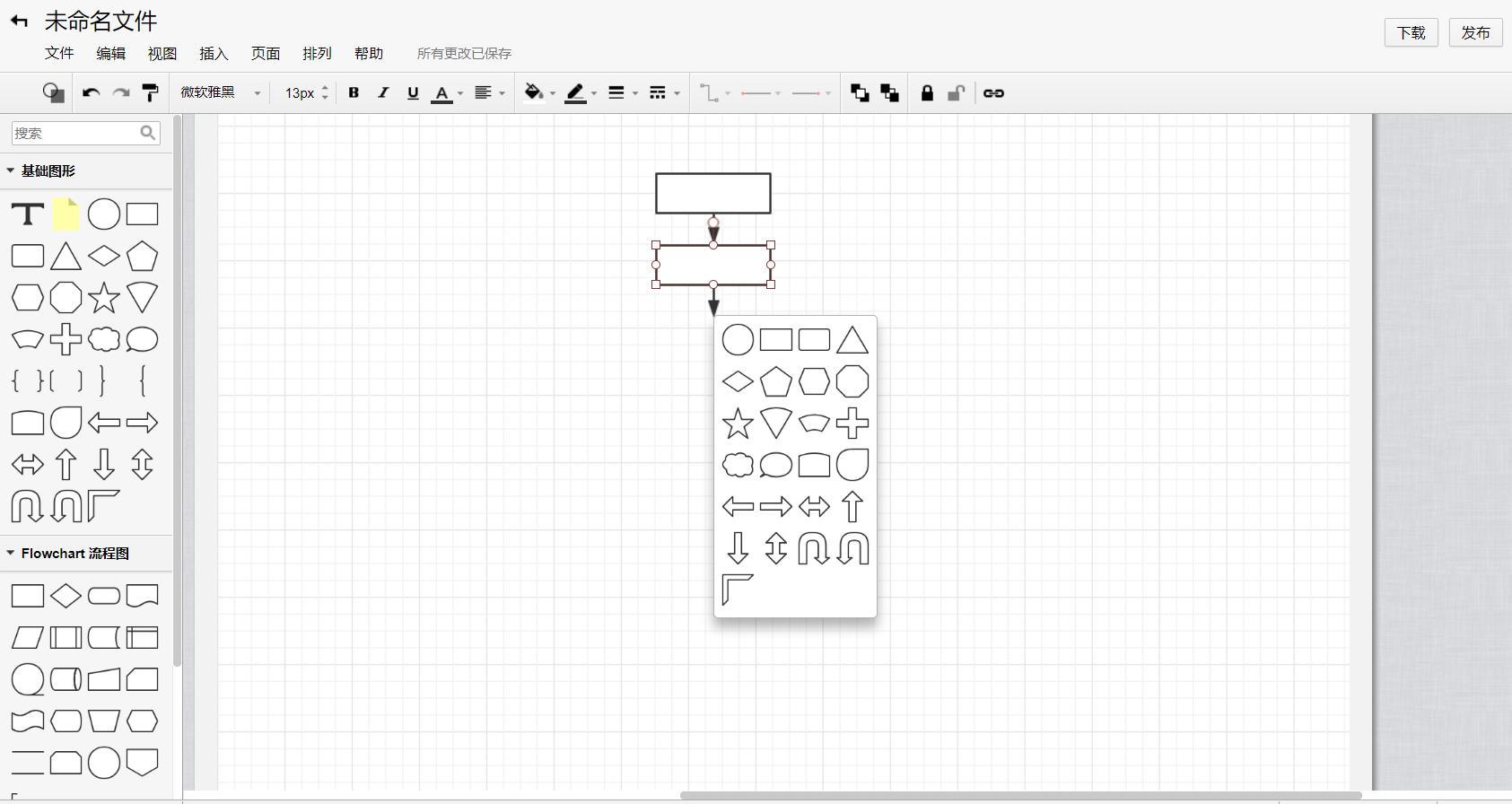Image resolution: width=1512 pixels, height=804 pixels.
Task: Click the 下载 button
Action: pyautogui.click(x=1411, y=32)
